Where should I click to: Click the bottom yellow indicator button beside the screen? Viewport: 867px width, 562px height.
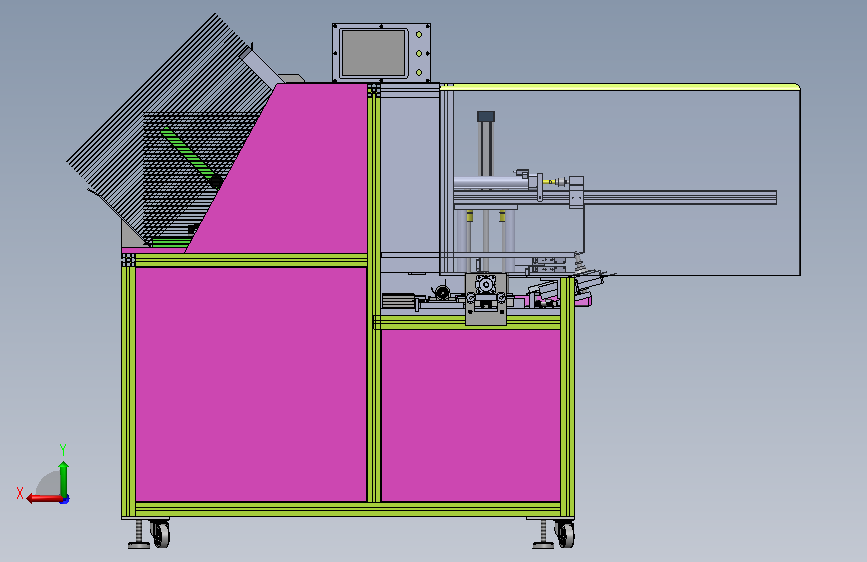tap(419, 72)
